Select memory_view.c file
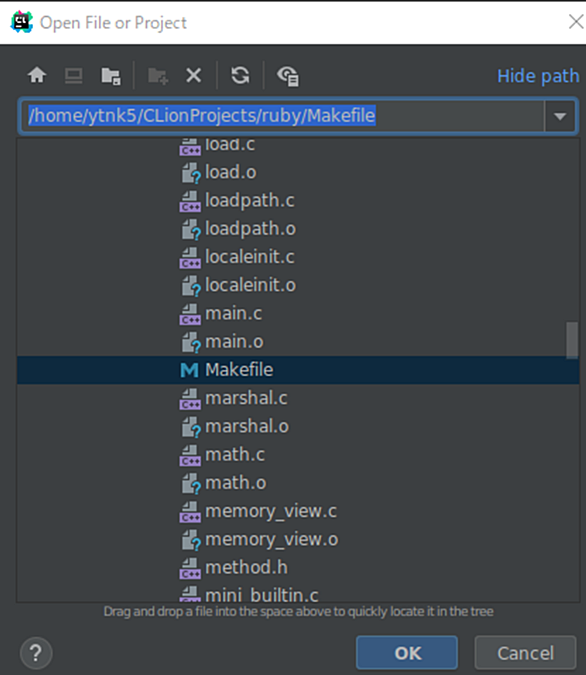Viewport: 586px width, 675px height. click(x=271, y=511)
